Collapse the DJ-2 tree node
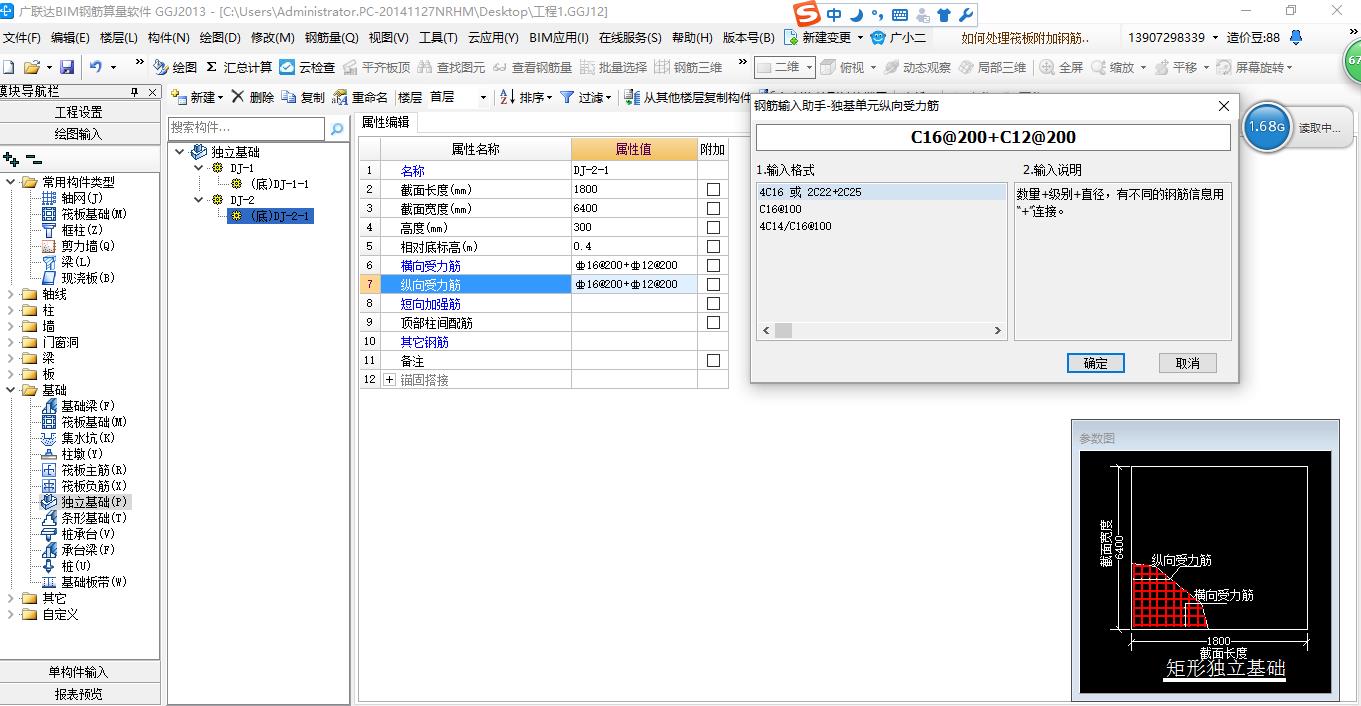 click(198, 200)
